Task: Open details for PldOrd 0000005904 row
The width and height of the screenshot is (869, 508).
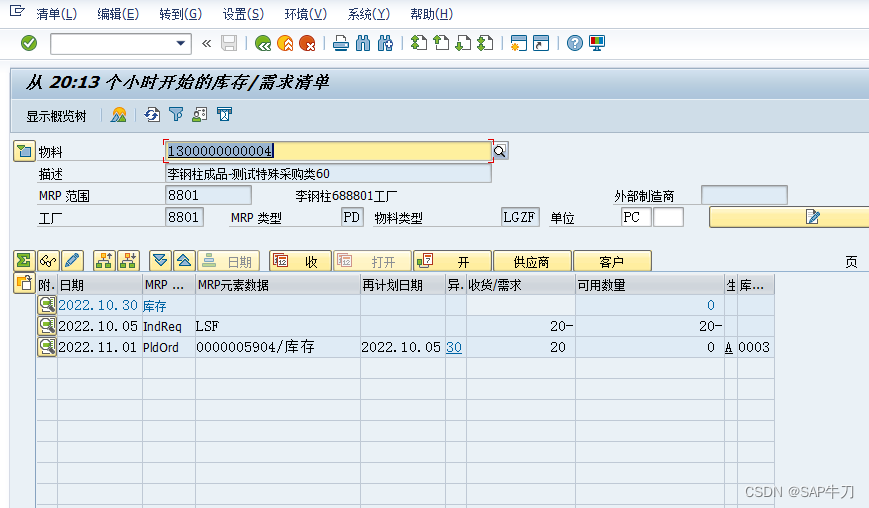Action: (x=47, y=347)
